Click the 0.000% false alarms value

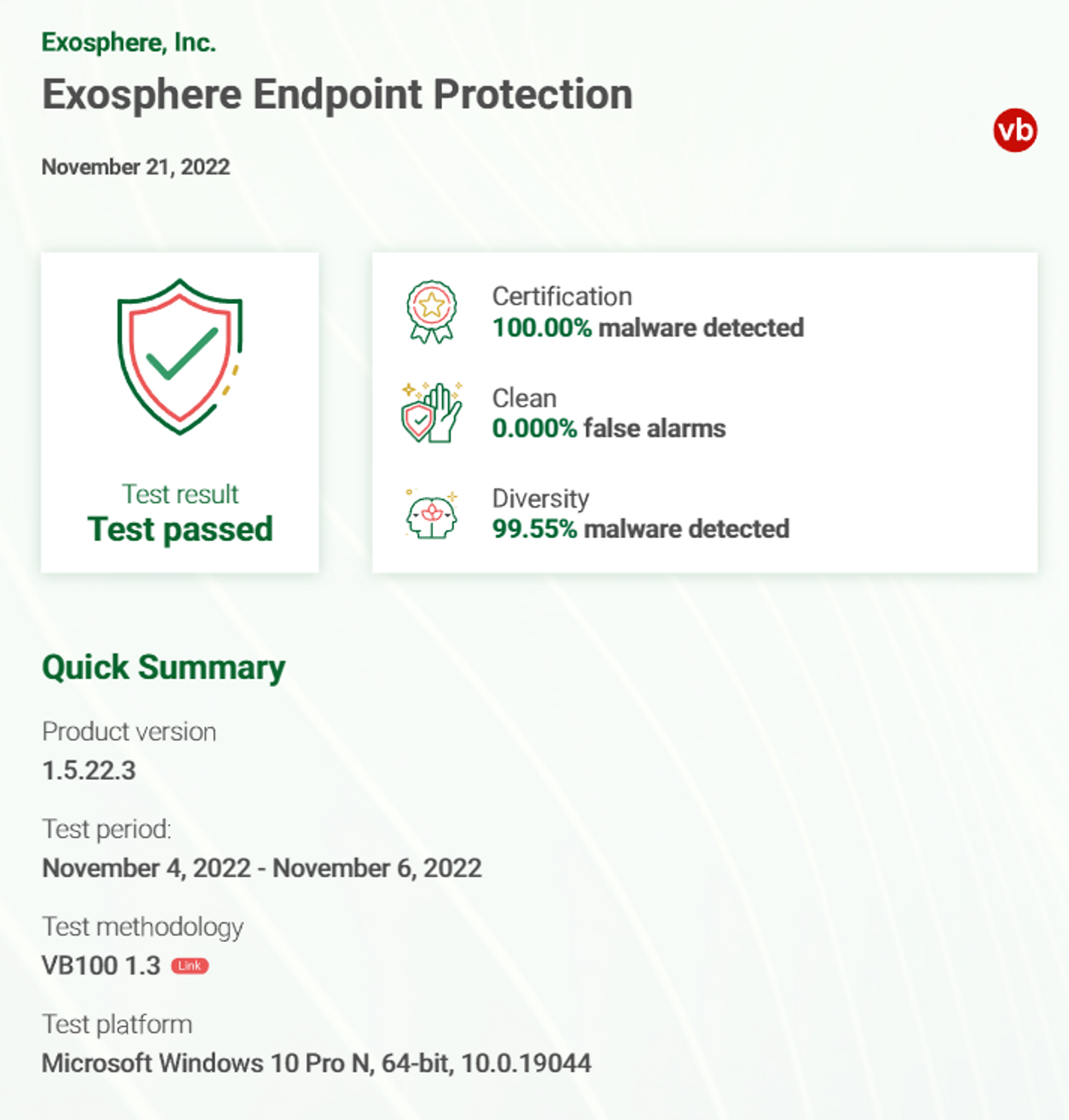[x=609, y=429]
